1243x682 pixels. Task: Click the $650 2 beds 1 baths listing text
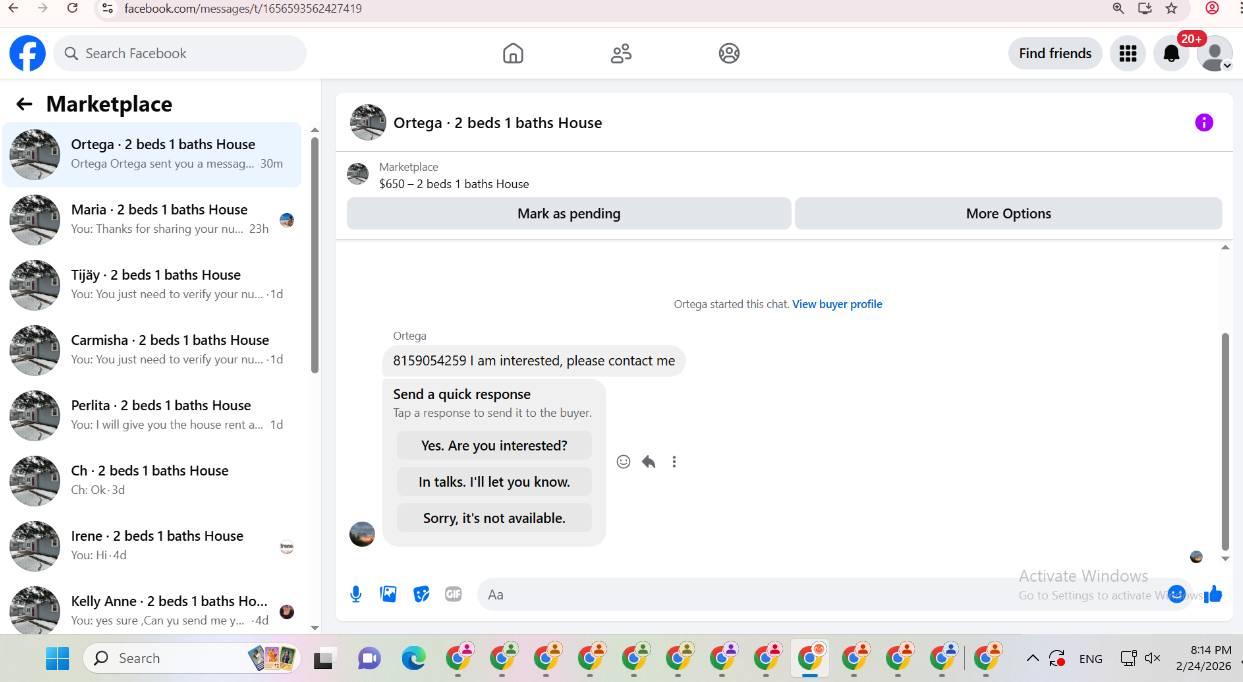454,184
